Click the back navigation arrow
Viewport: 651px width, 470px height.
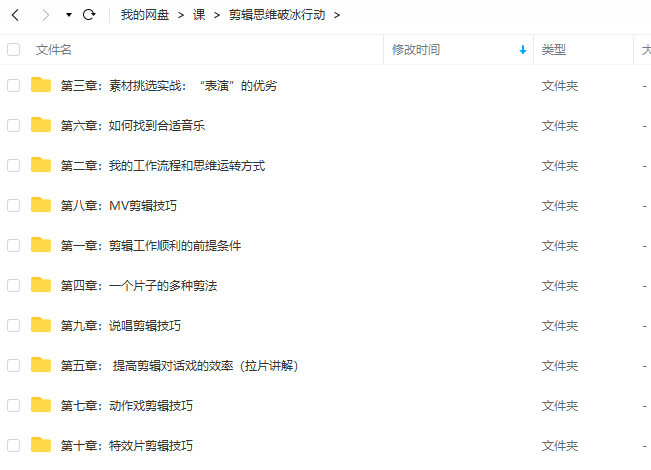tap(15, 15)
